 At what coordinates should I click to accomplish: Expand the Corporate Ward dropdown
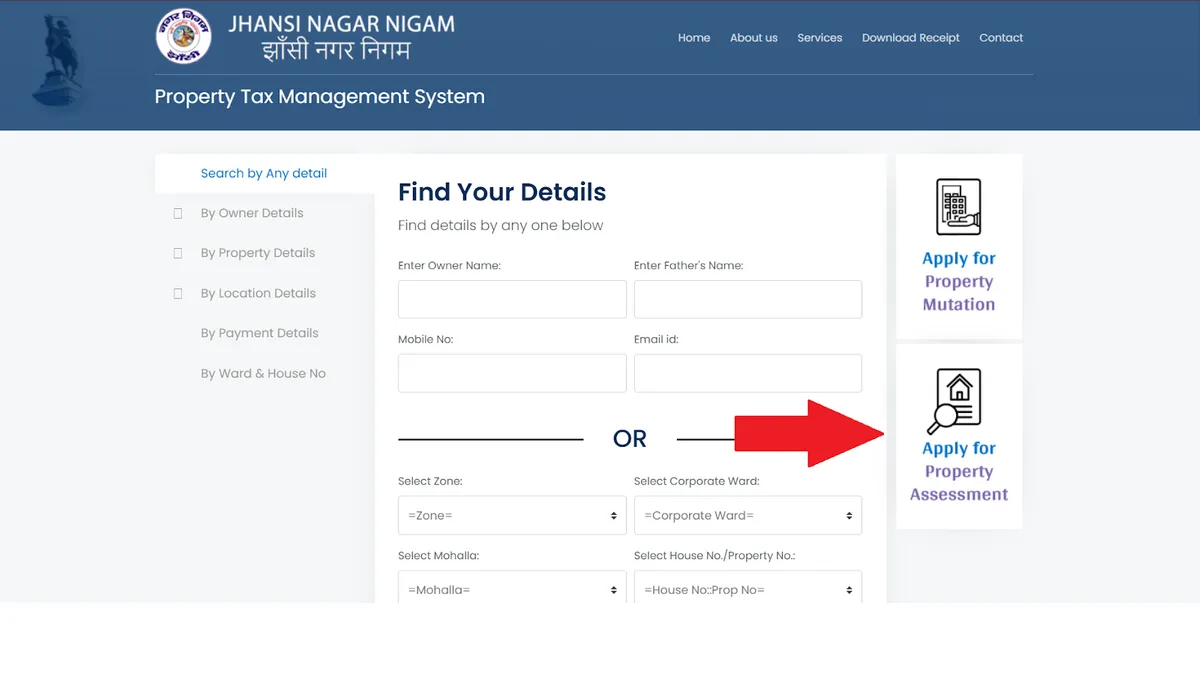747,516
